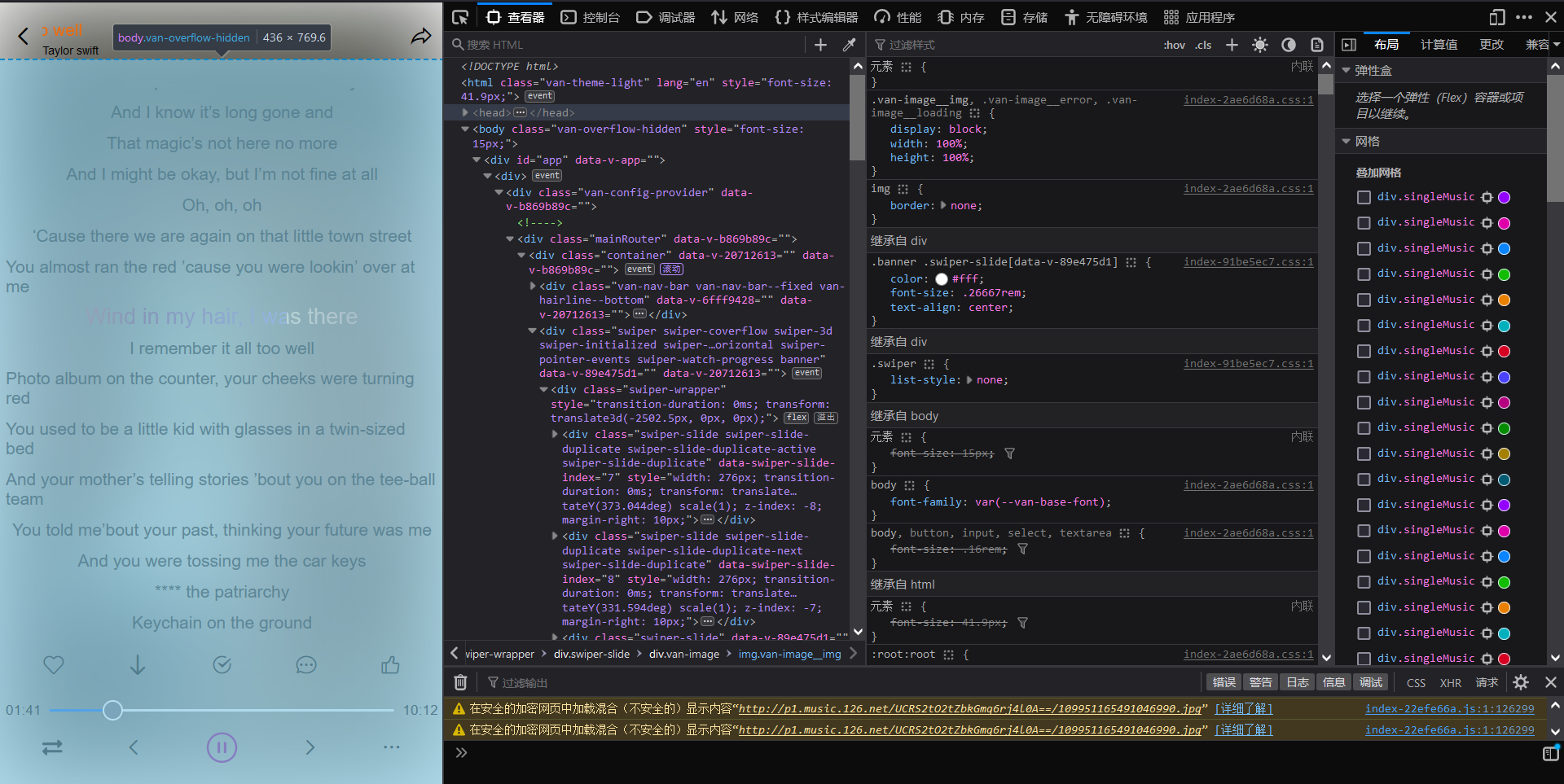
Task: Switch to the 样式编辑器 tab
Action: tap(816, 17)
